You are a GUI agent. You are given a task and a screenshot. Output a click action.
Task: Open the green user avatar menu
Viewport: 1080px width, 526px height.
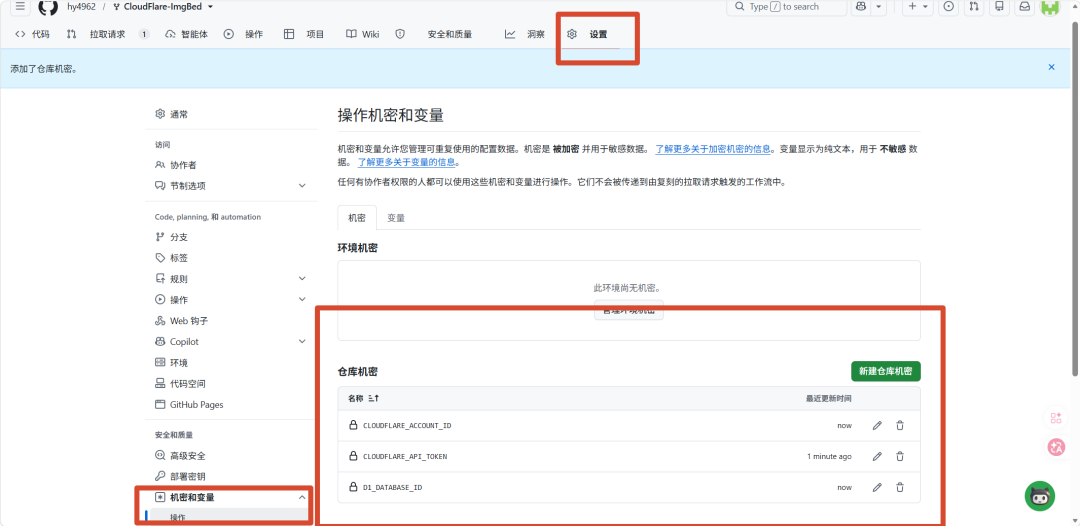[x=1050, y=7]
